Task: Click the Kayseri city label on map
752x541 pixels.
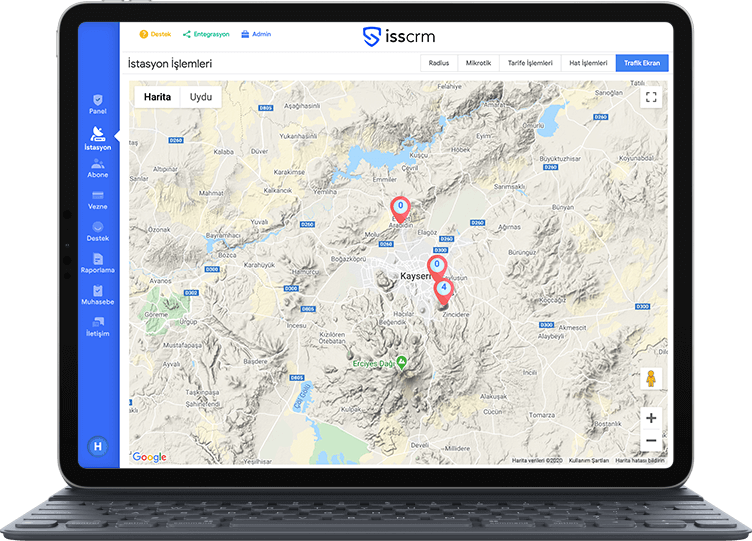Action: point(414,276)
